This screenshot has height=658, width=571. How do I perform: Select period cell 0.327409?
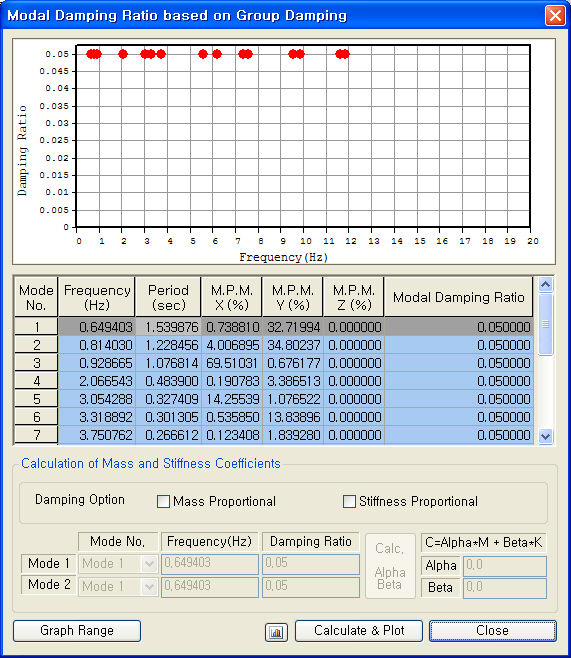pyautogui.click(x=168, y=399)
